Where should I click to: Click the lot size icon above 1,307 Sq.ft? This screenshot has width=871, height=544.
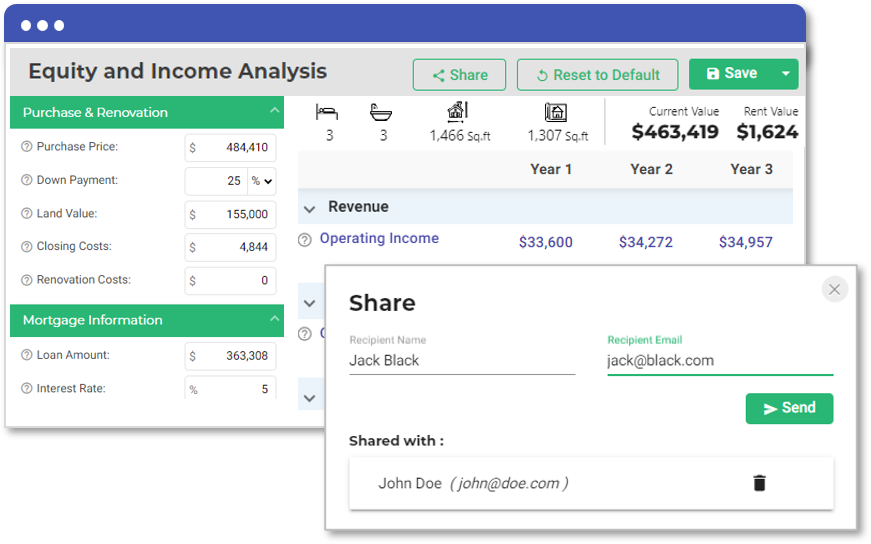[x=555, y=112]
